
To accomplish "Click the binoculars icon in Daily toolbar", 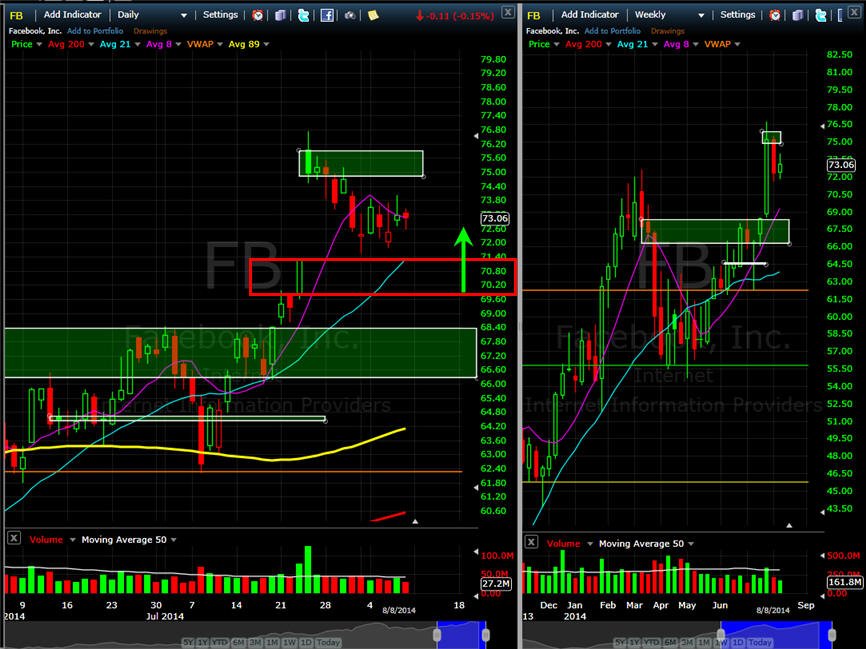I will (350, 15).
